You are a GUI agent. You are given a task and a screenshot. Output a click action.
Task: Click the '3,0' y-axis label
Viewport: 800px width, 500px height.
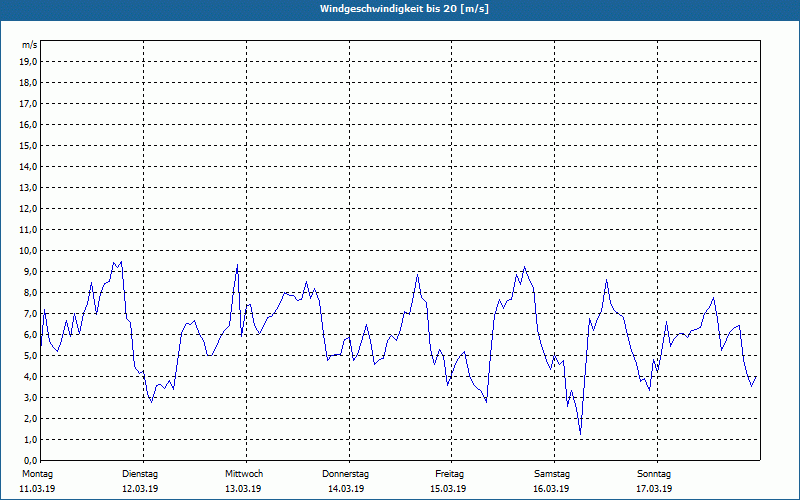click(30, 397)
